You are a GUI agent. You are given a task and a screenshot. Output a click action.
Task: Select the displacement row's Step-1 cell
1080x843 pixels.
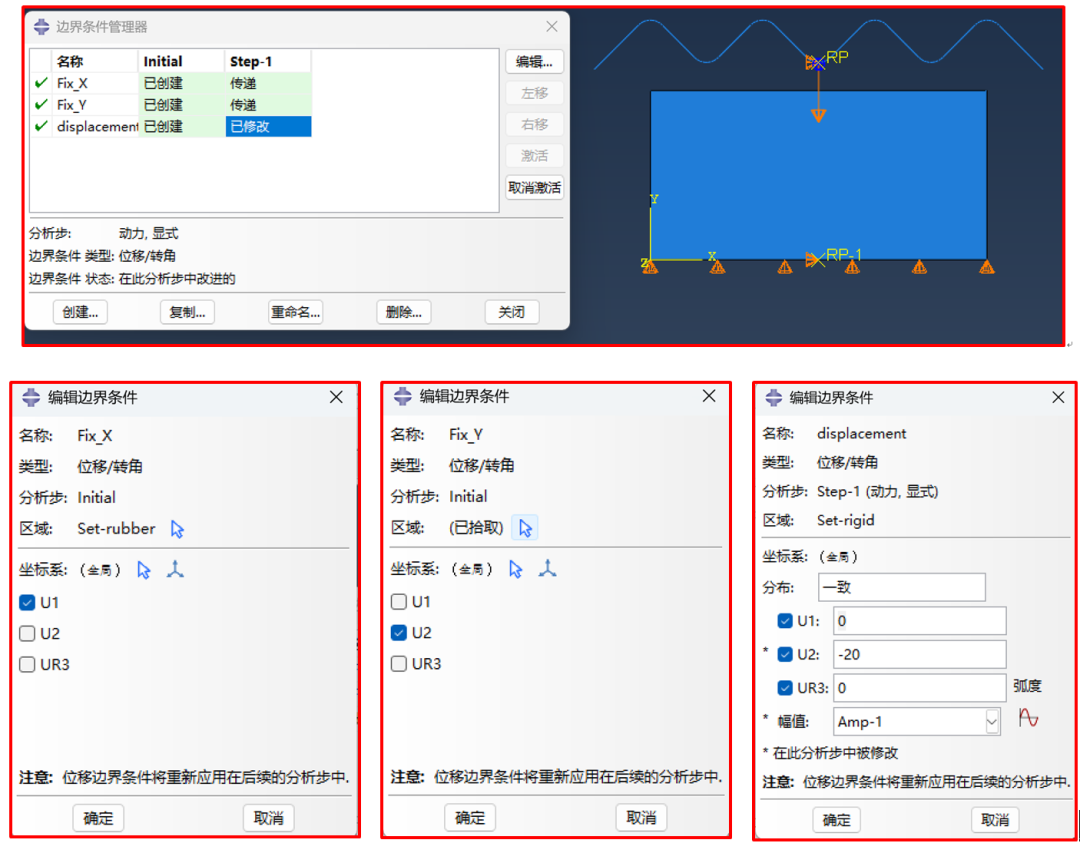pyautogui.click(x=267, y=127)
